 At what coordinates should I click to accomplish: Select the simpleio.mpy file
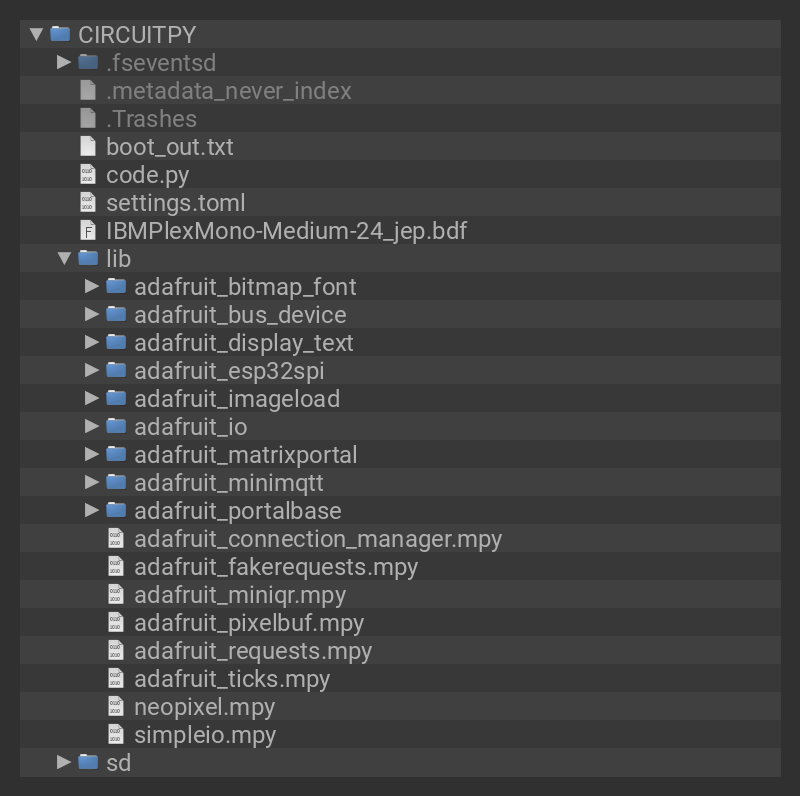pyautogui.click(x=204, y=735)
